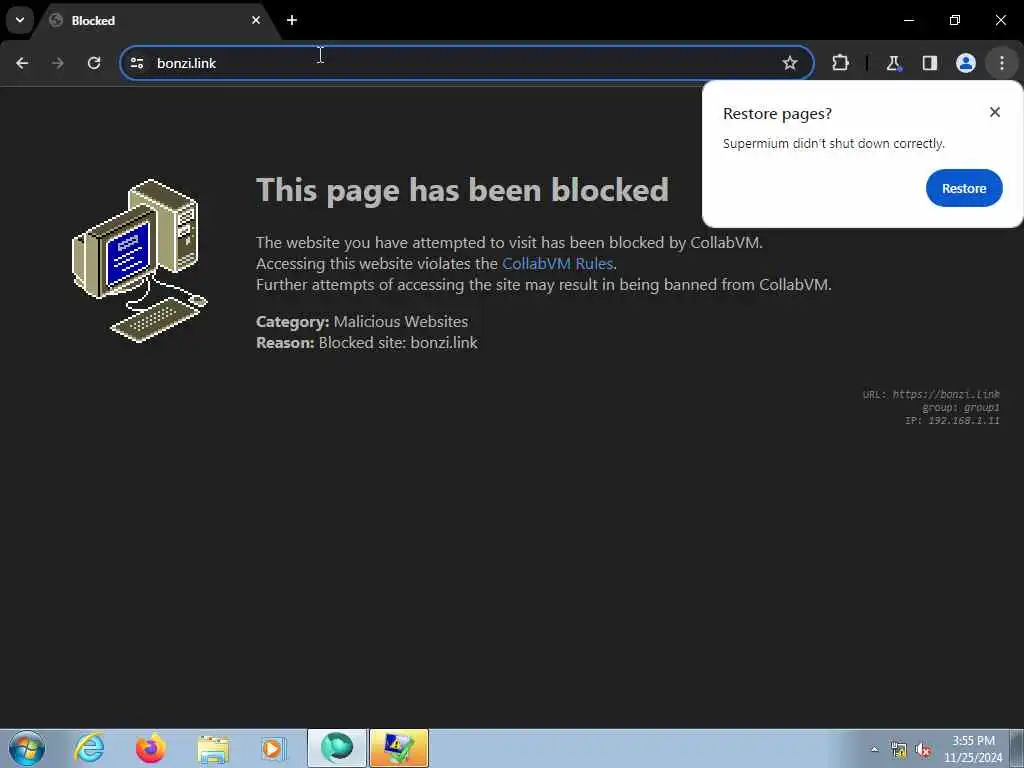Click the 'IP: 192.168.1.11' text

pyautogui.click(x=952, y=420)
